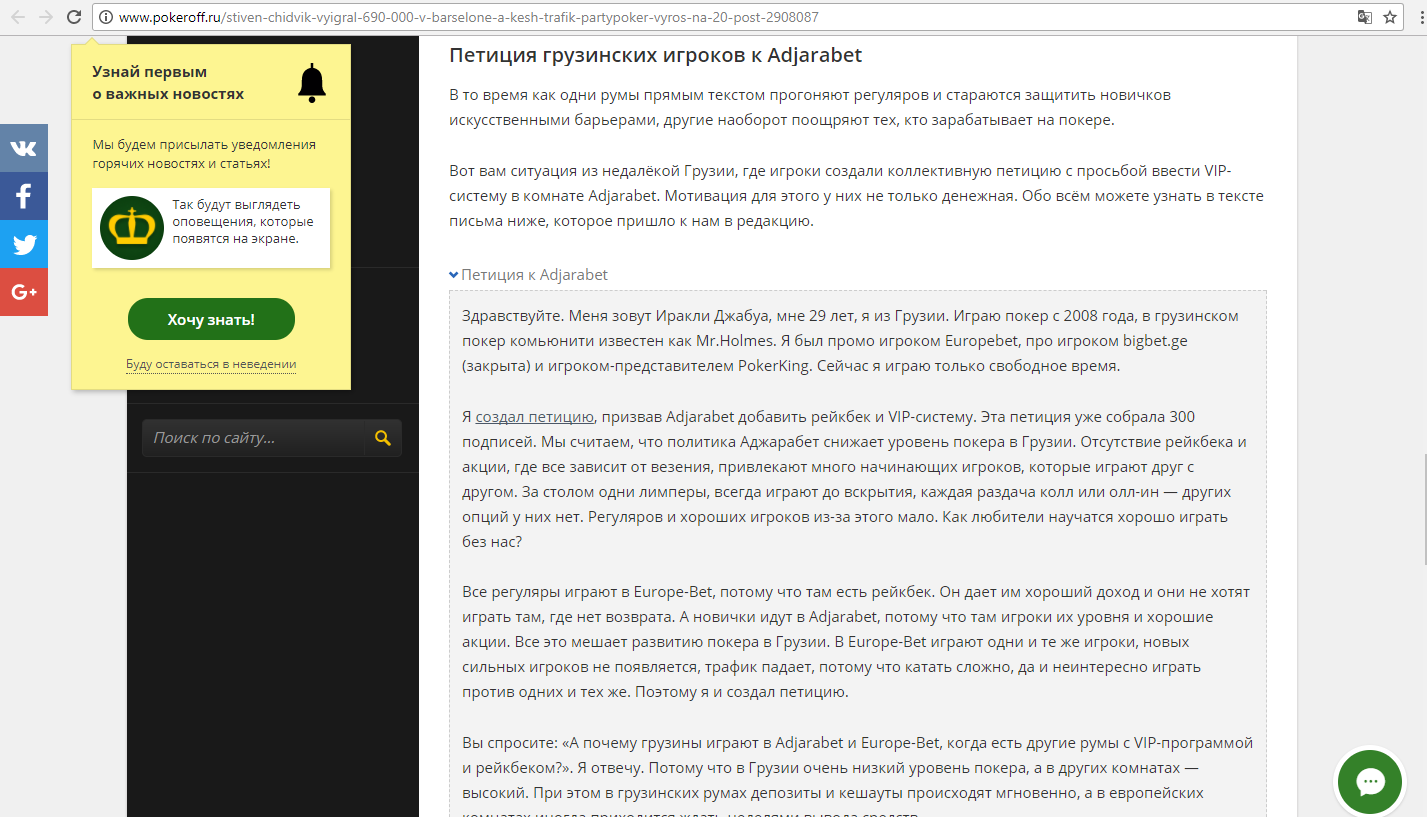This screenshot has width=1427, height=817.
Task: Focus the 'Поиск по сайту...' search field
Action: tap(253, 438)
